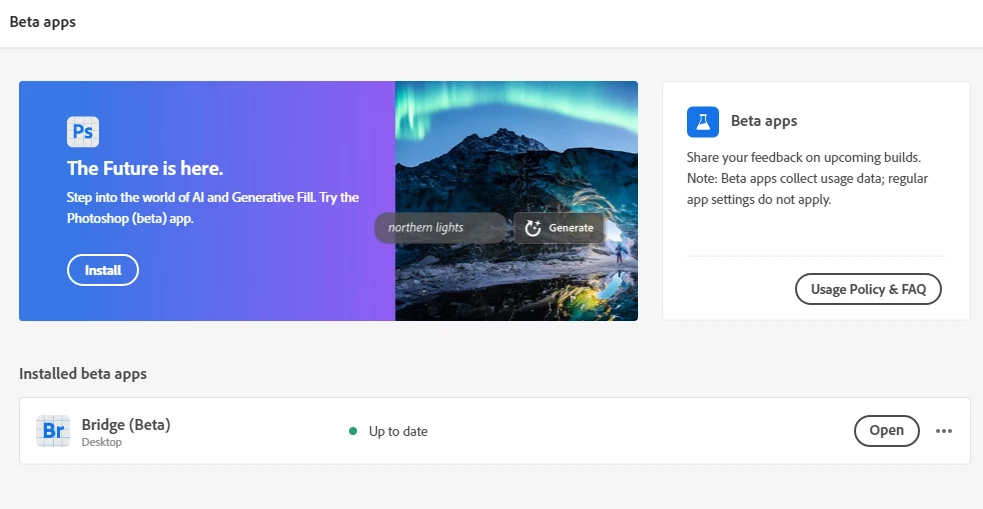Click the Share your feedback note text

[807, 178]
